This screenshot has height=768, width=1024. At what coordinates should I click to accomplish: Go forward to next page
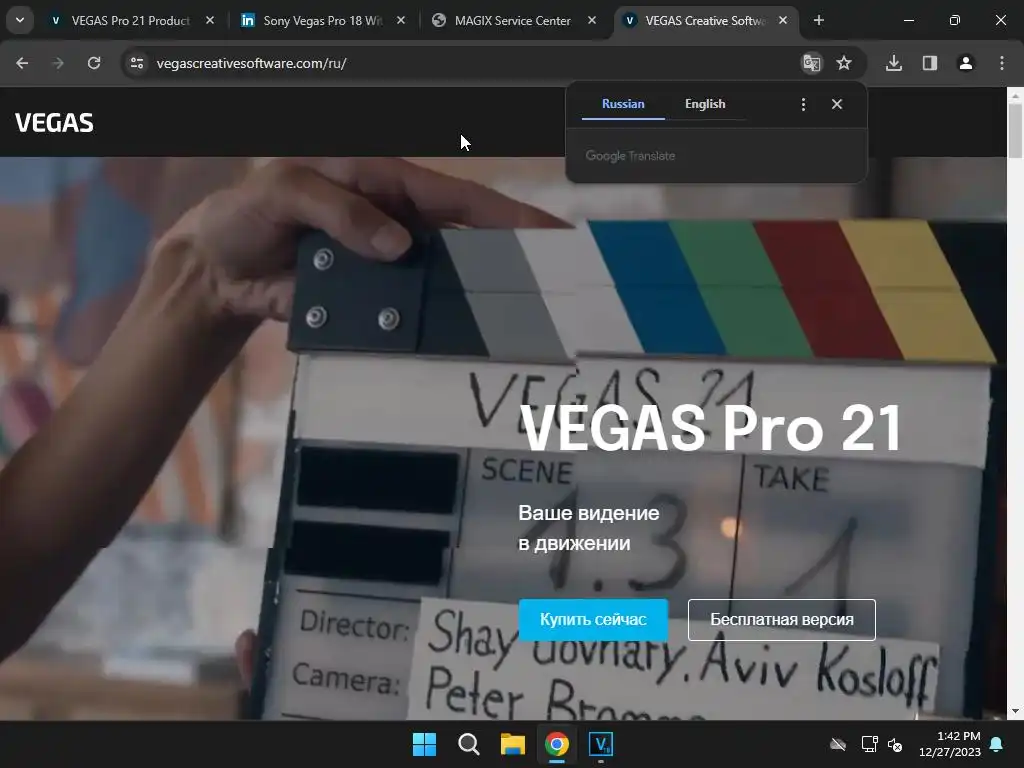point(58,63)
